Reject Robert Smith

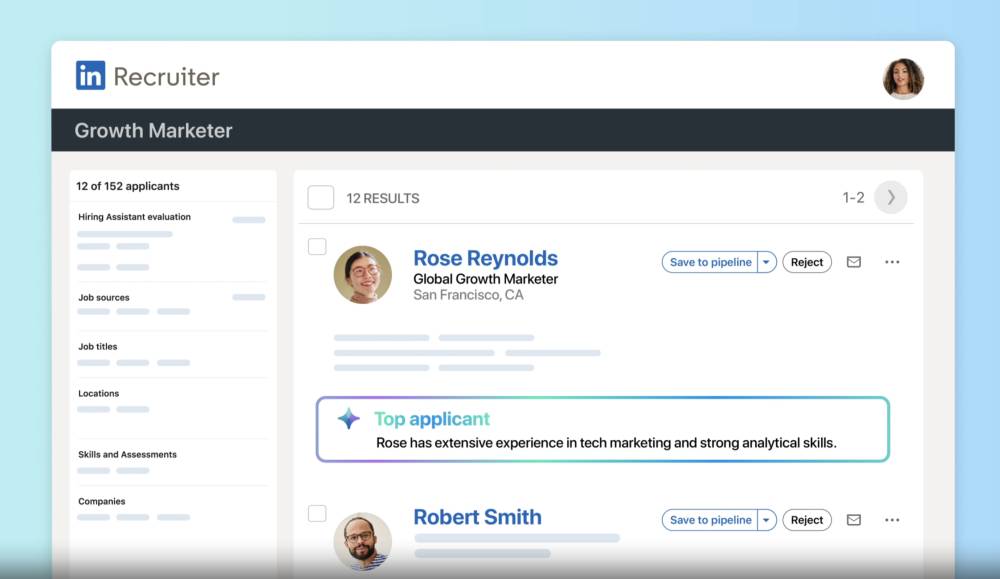pos(807,520)
